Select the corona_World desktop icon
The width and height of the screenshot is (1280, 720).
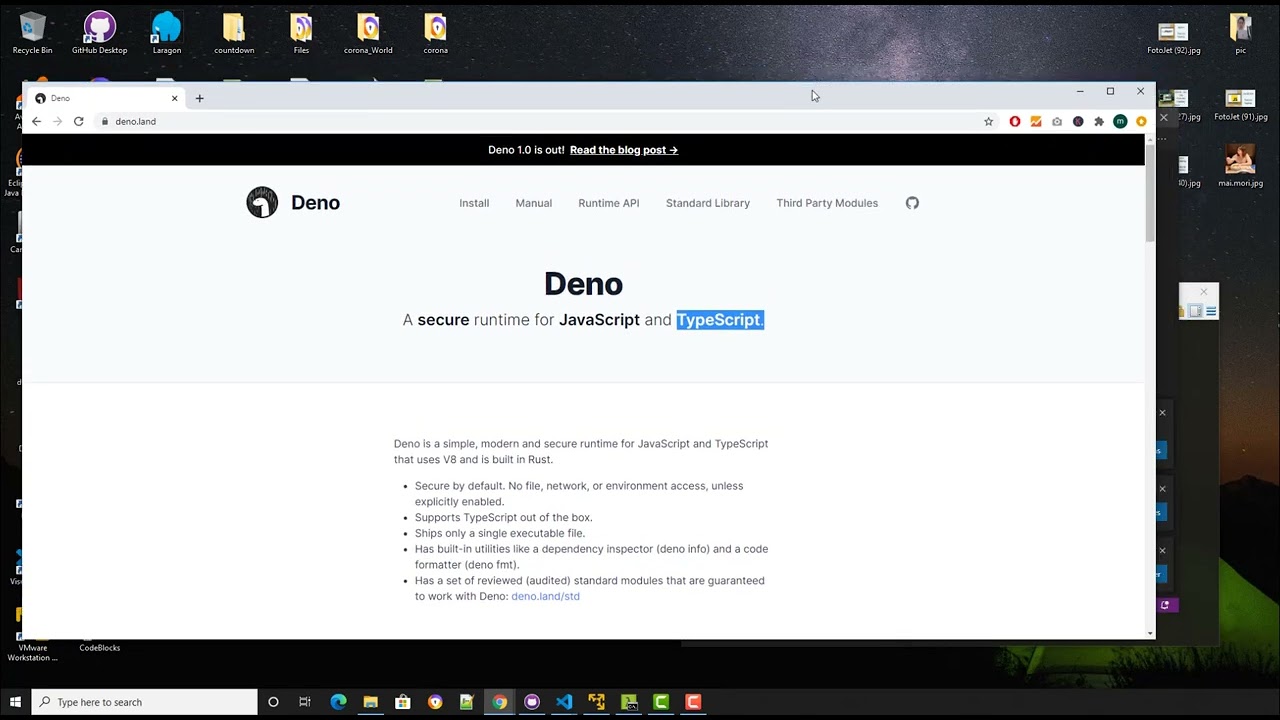(368, 34)
